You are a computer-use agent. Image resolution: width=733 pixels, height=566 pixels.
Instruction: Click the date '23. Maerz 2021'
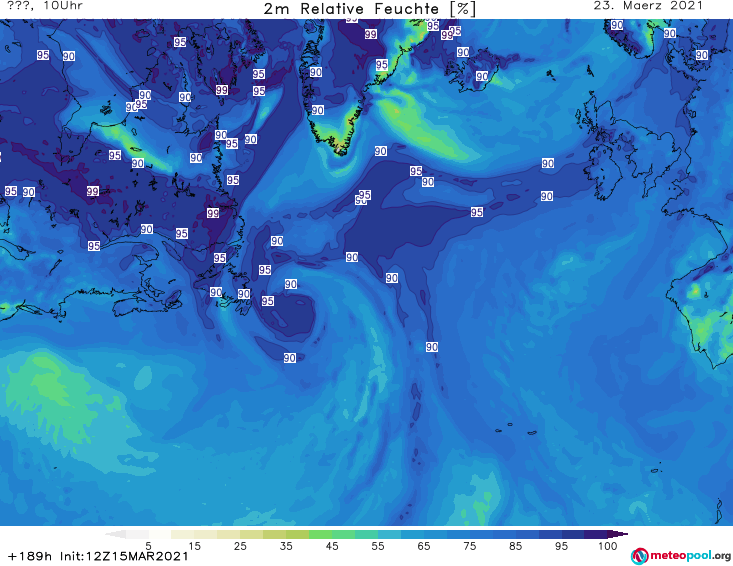(648, 6)
